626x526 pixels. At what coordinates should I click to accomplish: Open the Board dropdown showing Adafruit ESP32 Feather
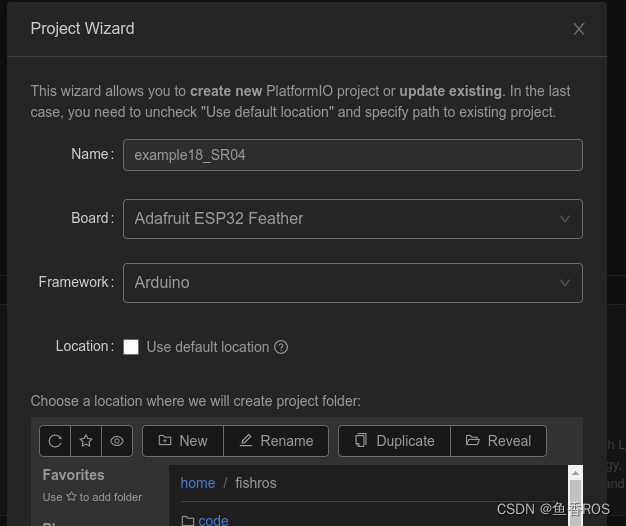click(x=353, y=219)
